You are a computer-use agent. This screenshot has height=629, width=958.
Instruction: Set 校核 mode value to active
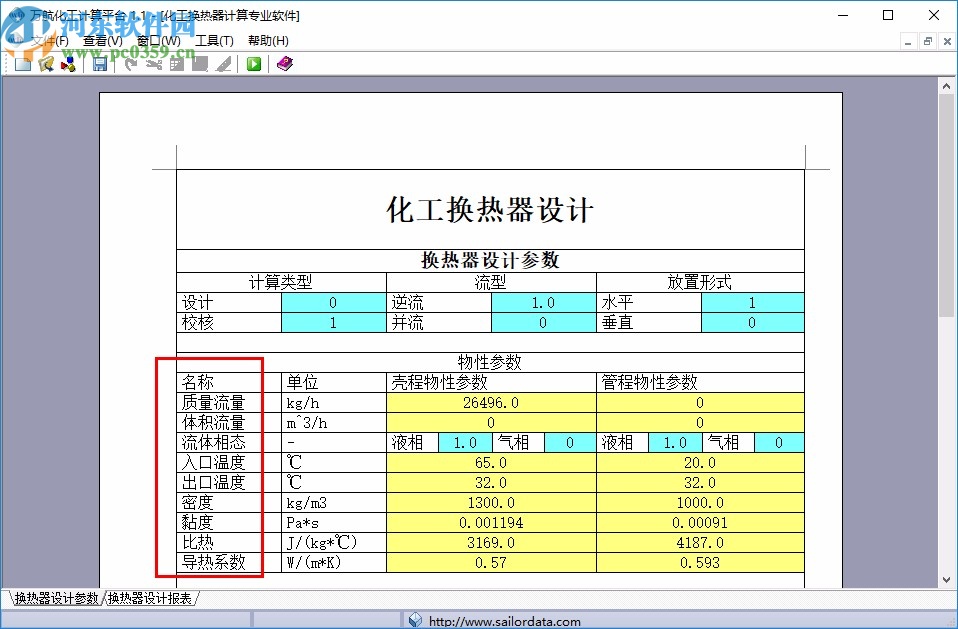pyautogui.click(x=333, y=321)
